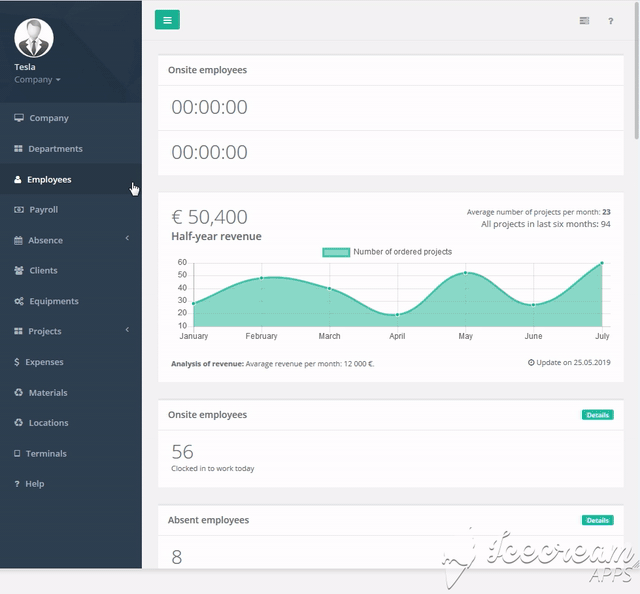Click the question icon beside Help menu
640x594 pixels.
[17, 484]
